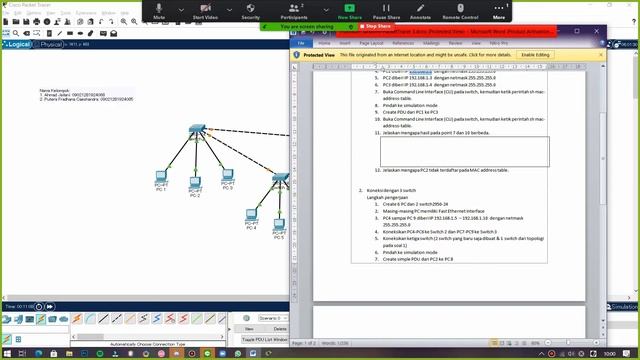The height and width of the screenshot is (360, 640).
Task: Choose Copper Straight-Through cable
Action: (x=104, y=318)
